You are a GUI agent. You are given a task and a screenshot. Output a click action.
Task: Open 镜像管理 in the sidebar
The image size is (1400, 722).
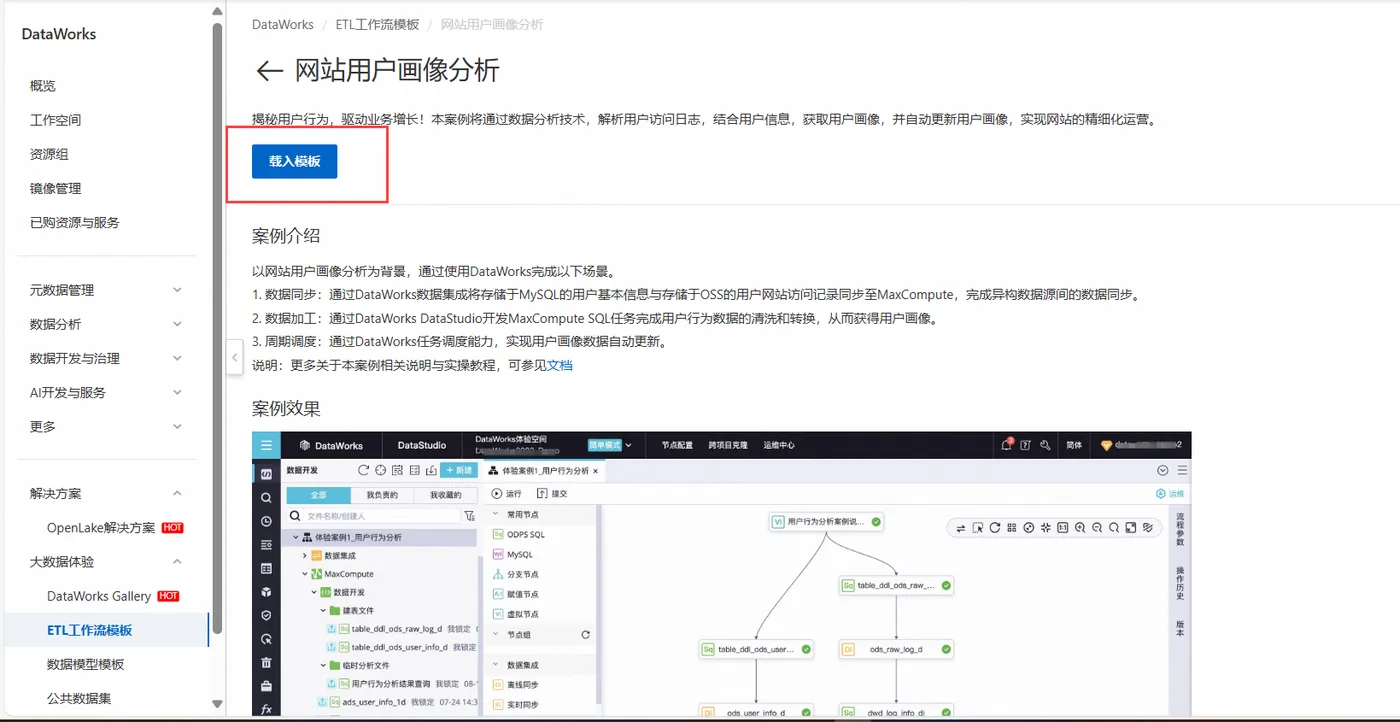point(56,188)
